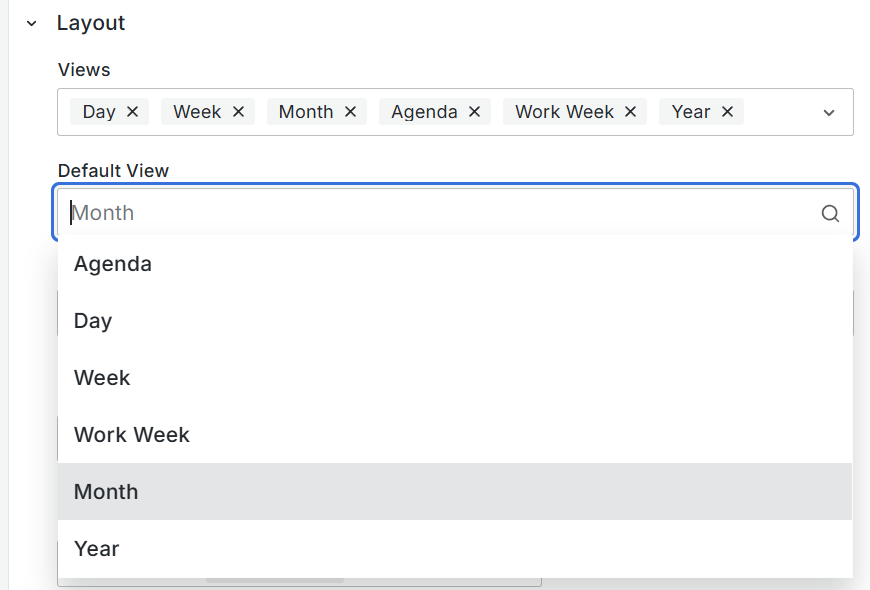Viewport: 870px width, 590px height.
Task: Click the Layout section heading
Action: 91,23
